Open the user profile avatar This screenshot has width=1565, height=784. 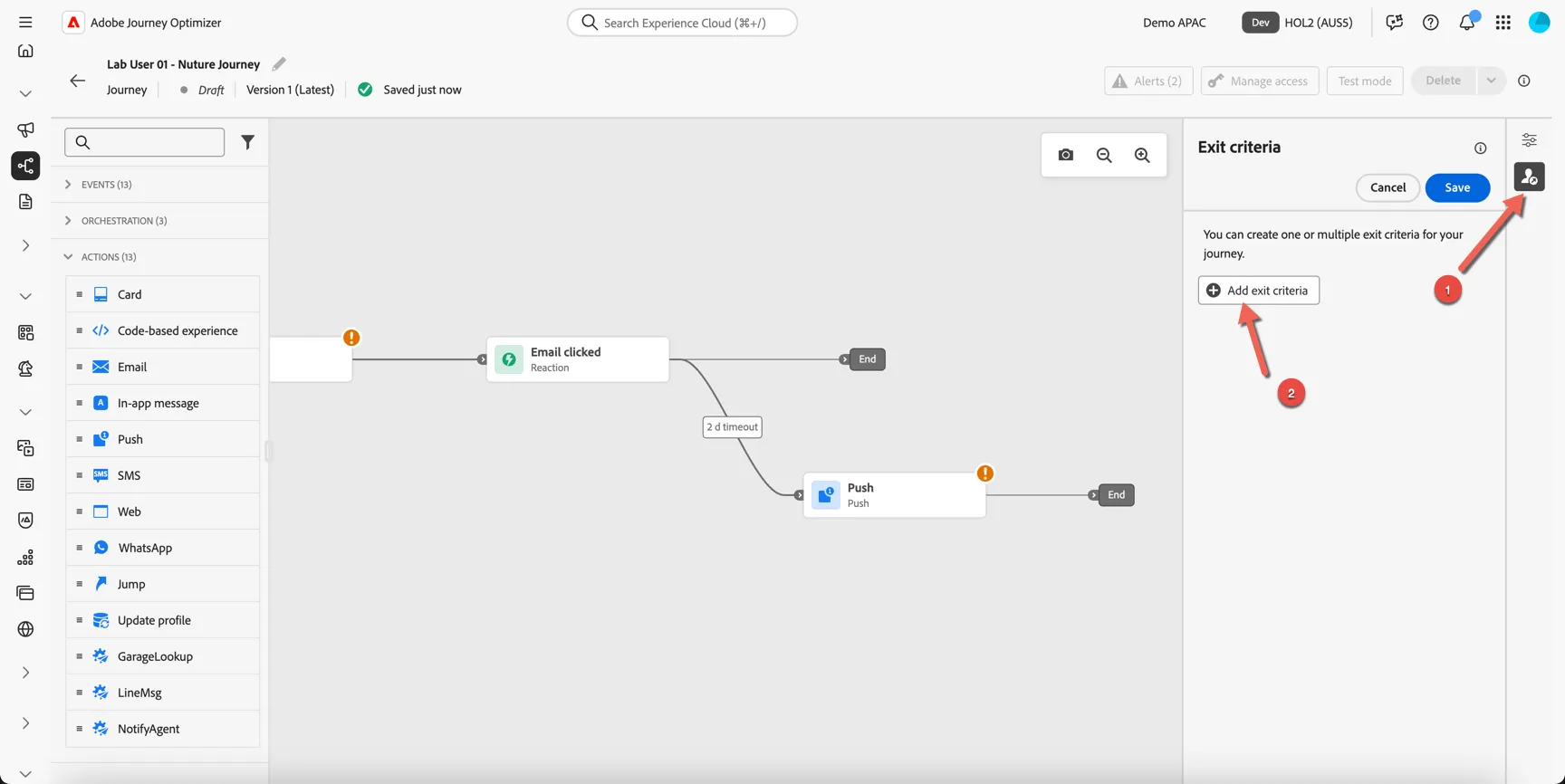pyautogui.click(x=1539, y=23)
